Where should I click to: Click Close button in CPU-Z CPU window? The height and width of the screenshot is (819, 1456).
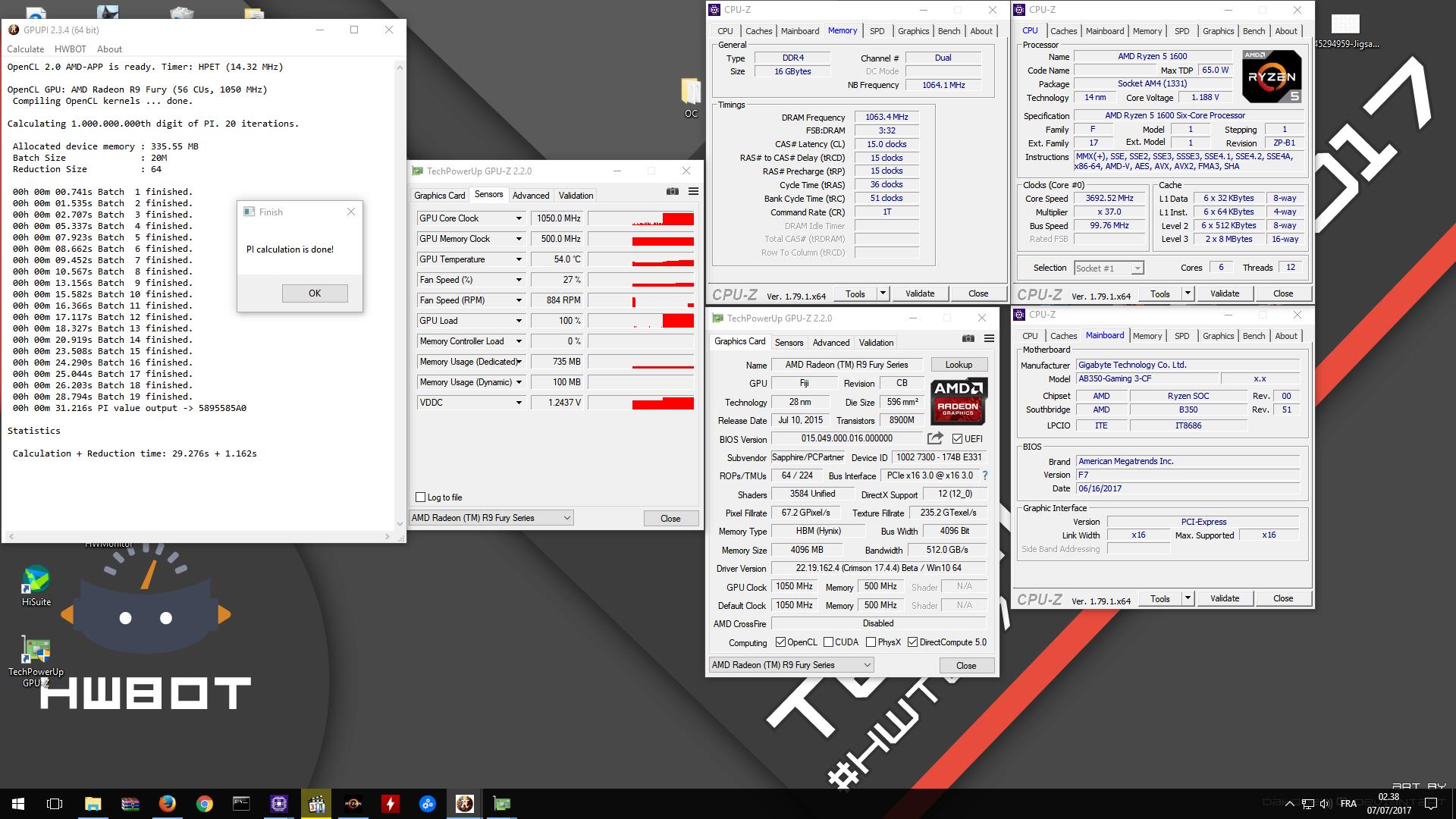1283,293
